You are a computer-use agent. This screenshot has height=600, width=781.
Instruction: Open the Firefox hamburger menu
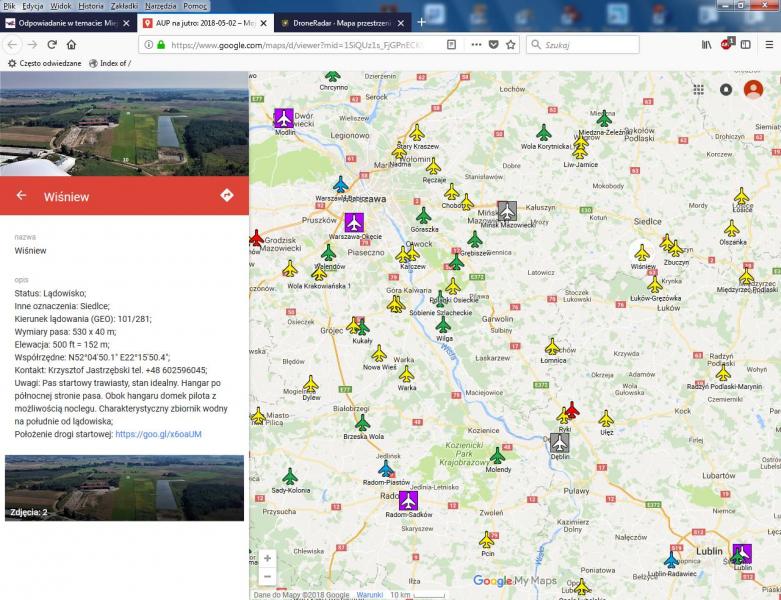point(768,45)
